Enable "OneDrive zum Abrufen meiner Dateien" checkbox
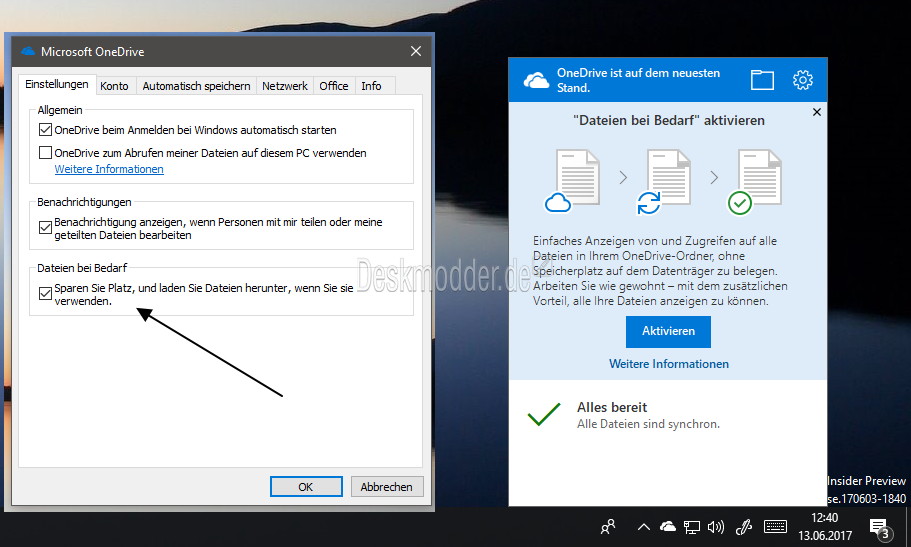Viewport: 911px width, 547px height. (x=45, y=153)
